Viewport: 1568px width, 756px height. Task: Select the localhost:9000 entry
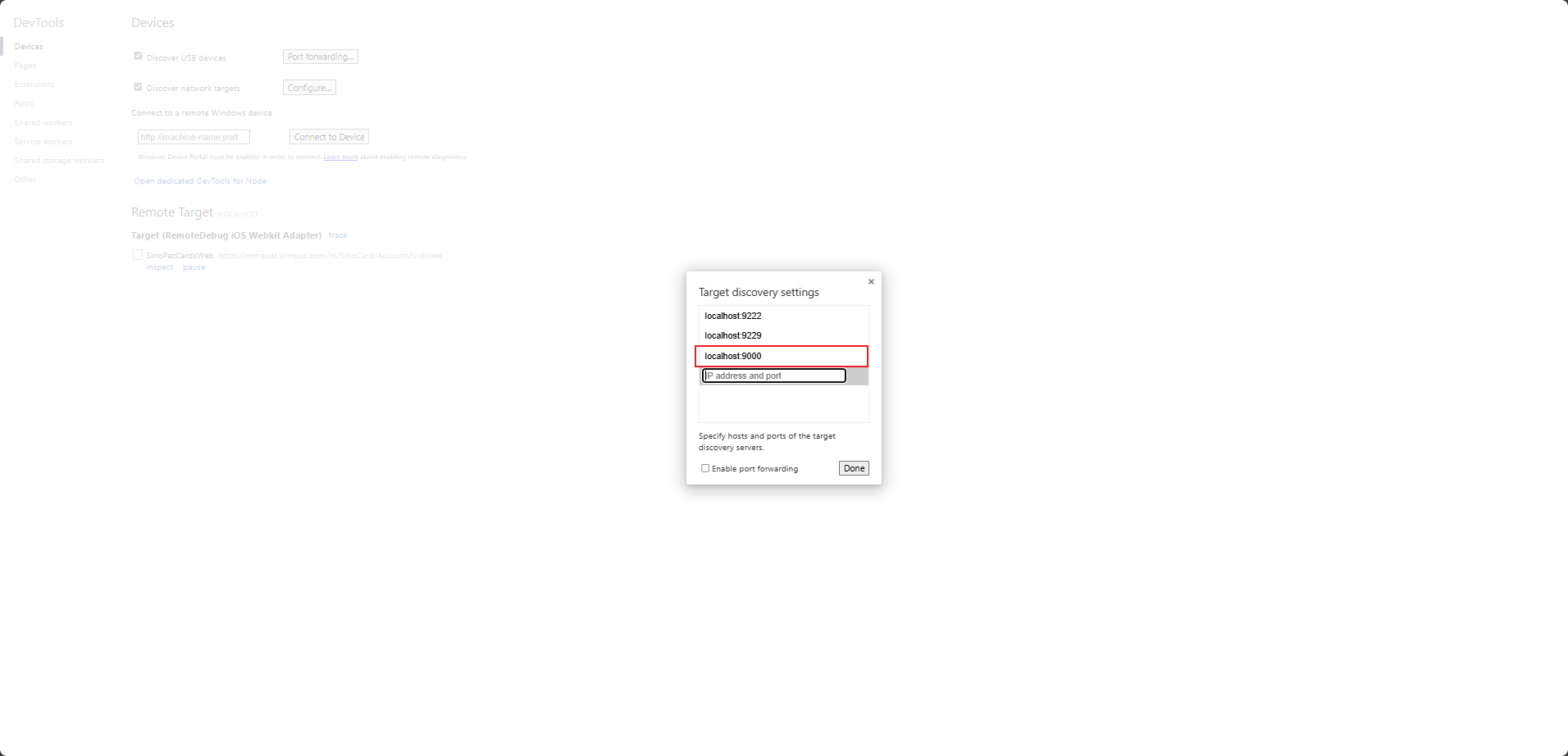point(782,356)
